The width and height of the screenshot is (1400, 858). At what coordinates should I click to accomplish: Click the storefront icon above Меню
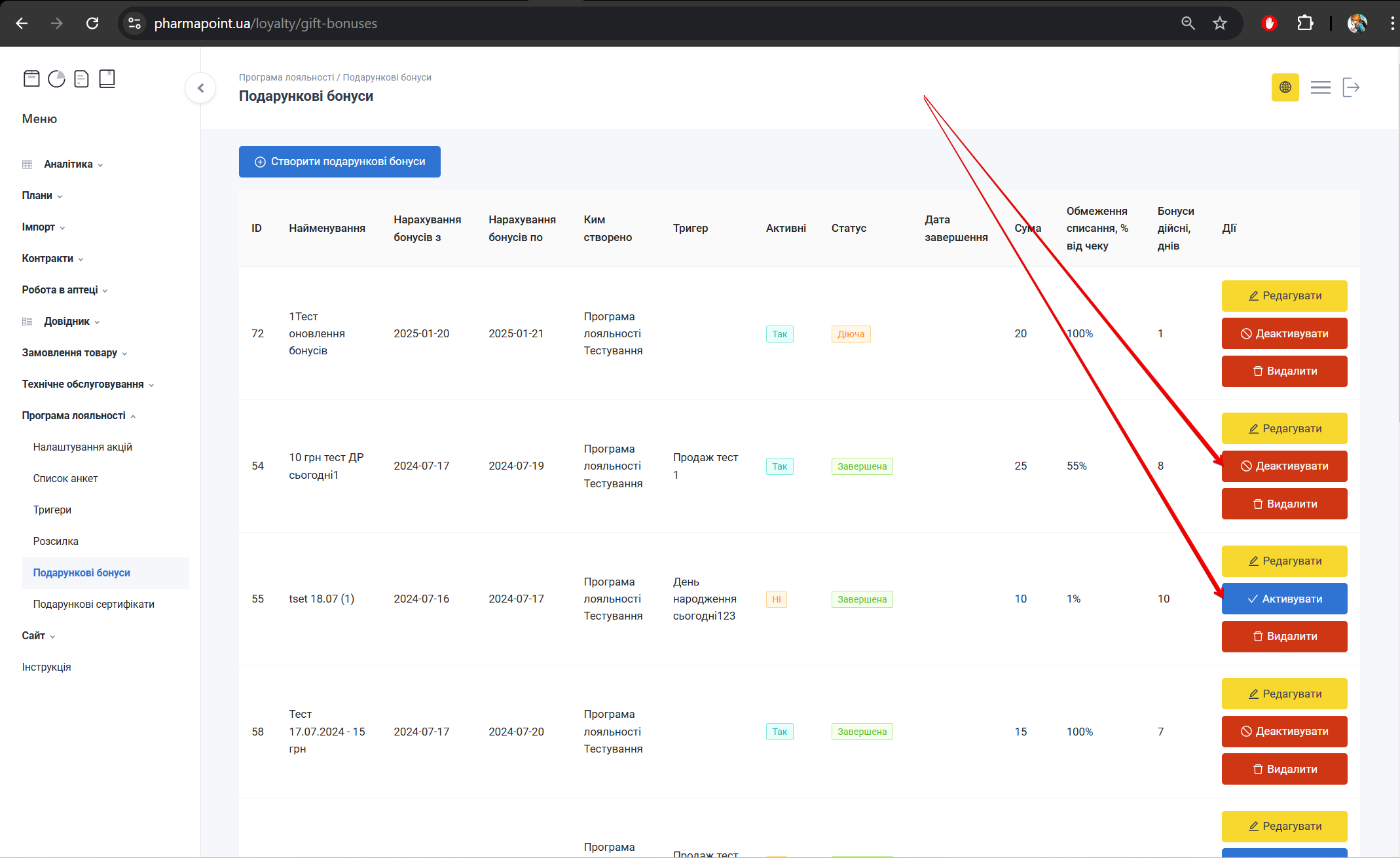pos(31,79)
